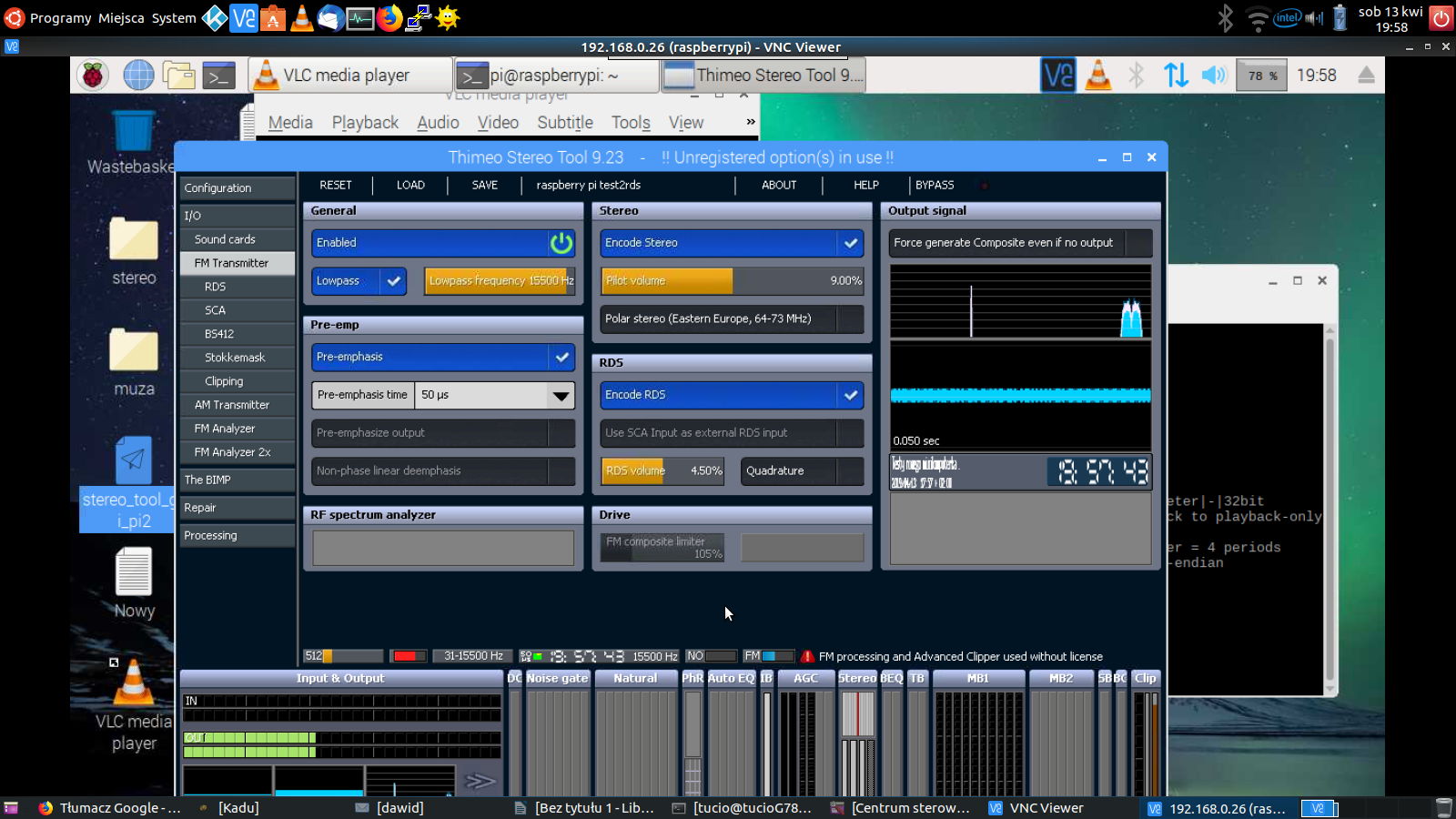This screenshot has height=819, width=1456.
Task: Click the LOAD preset button
Action: [x=410, y=185]
